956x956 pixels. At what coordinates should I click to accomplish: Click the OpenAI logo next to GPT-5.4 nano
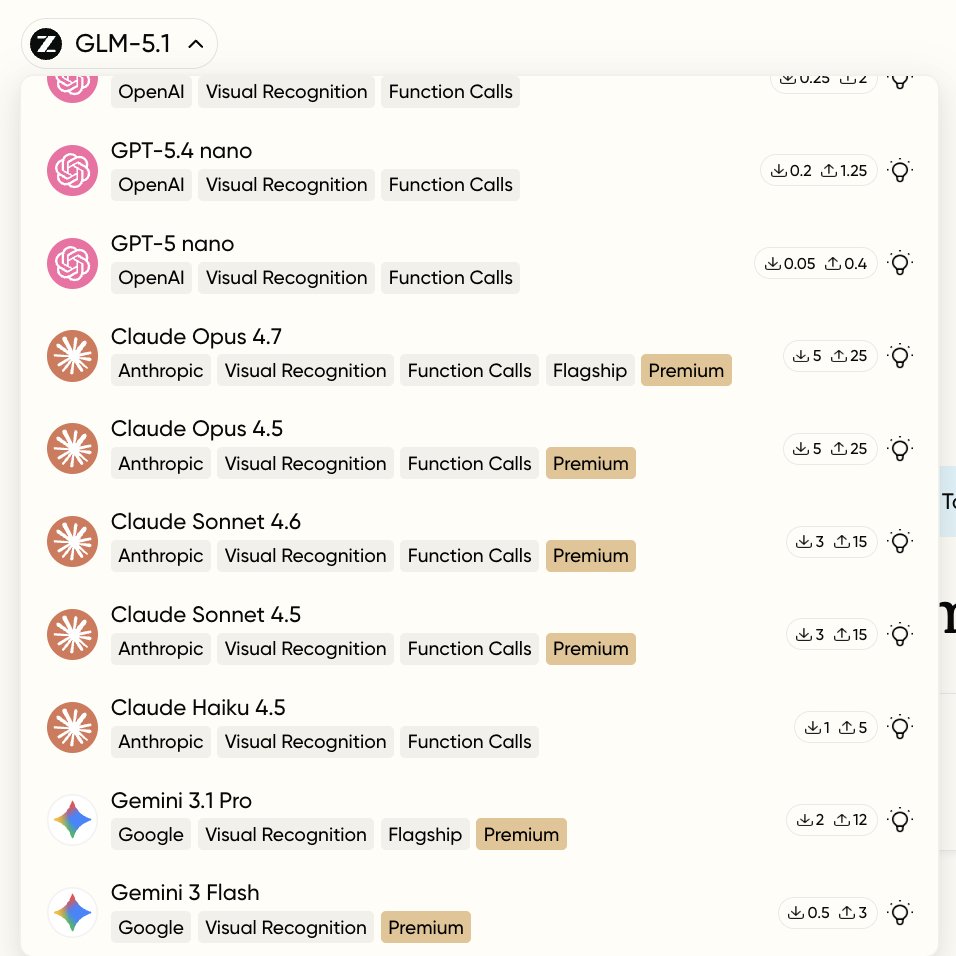(x=73, y=170)
